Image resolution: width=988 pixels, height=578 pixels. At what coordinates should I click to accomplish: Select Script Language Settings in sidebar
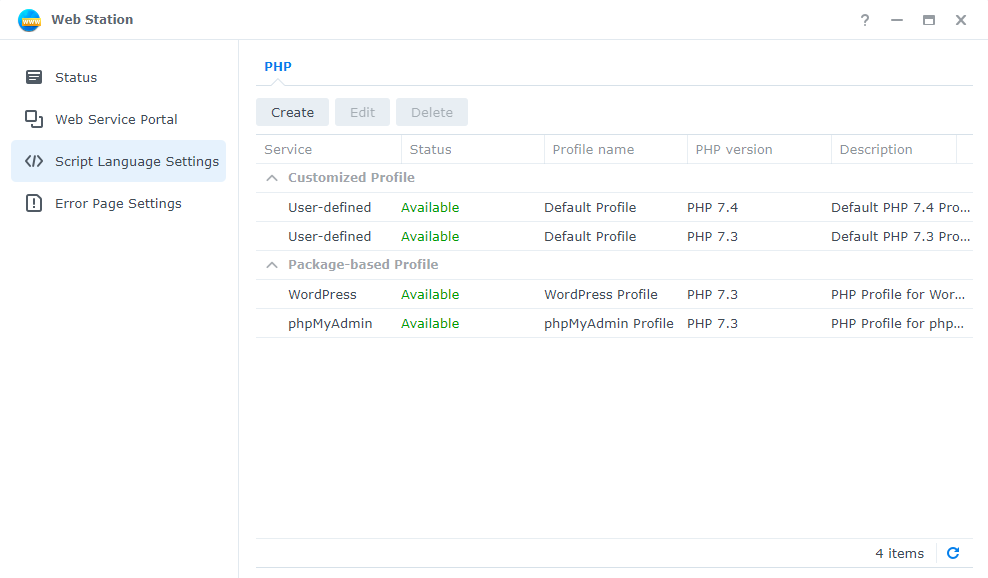pyautogui.click(x=118, y=161)
